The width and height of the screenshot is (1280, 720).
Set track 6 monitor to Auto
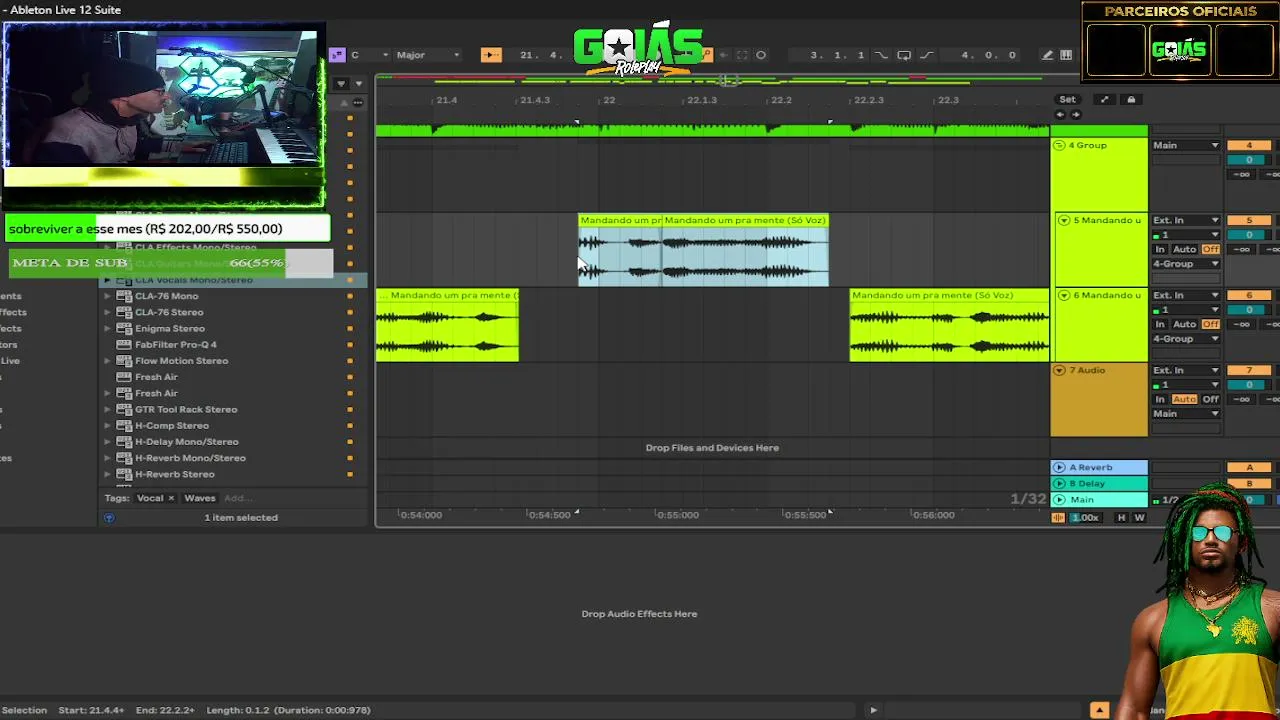1184,324
